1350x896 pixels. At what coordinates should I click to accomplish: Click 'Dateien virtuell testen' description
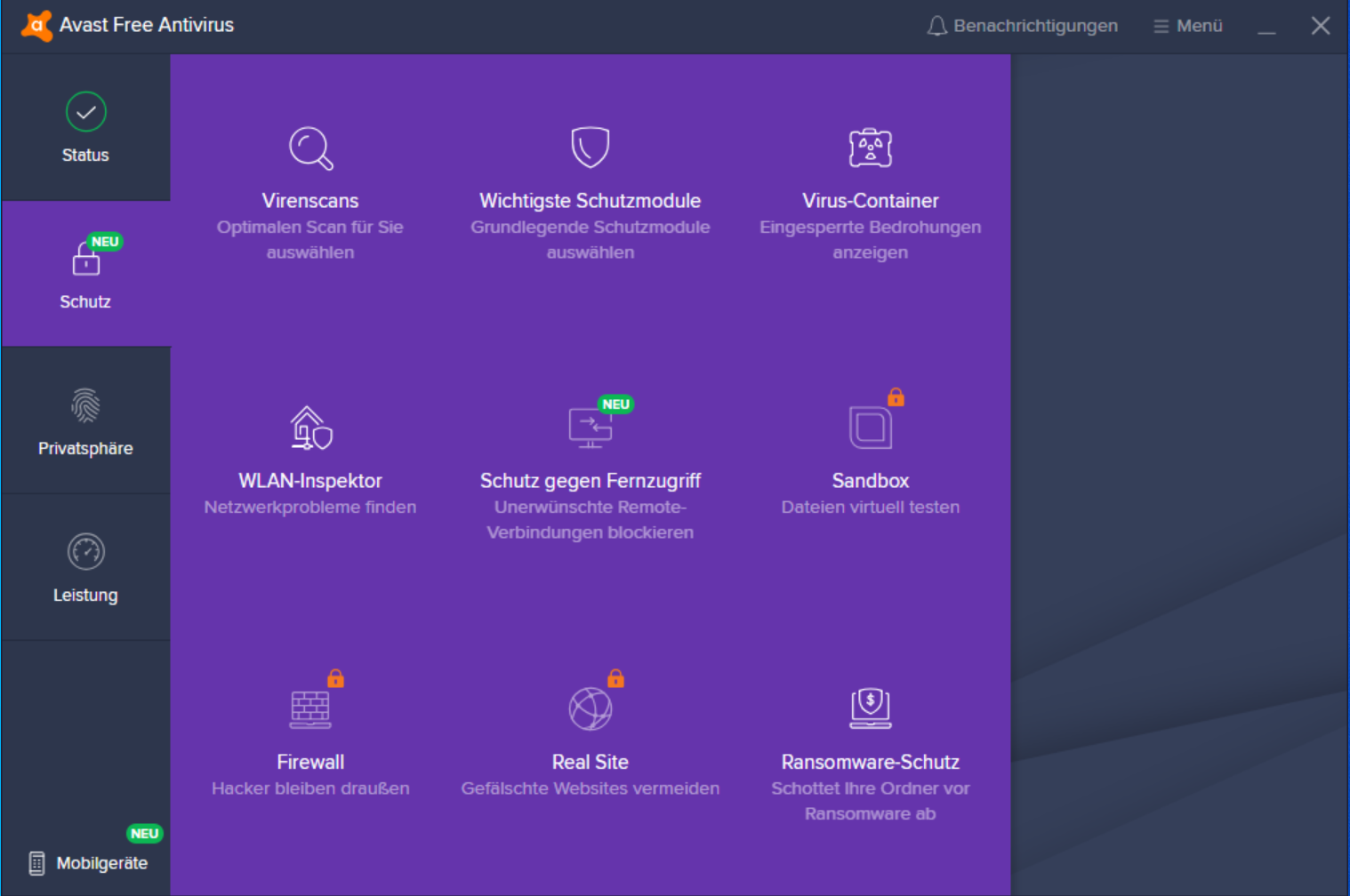(x=871, y=508)
